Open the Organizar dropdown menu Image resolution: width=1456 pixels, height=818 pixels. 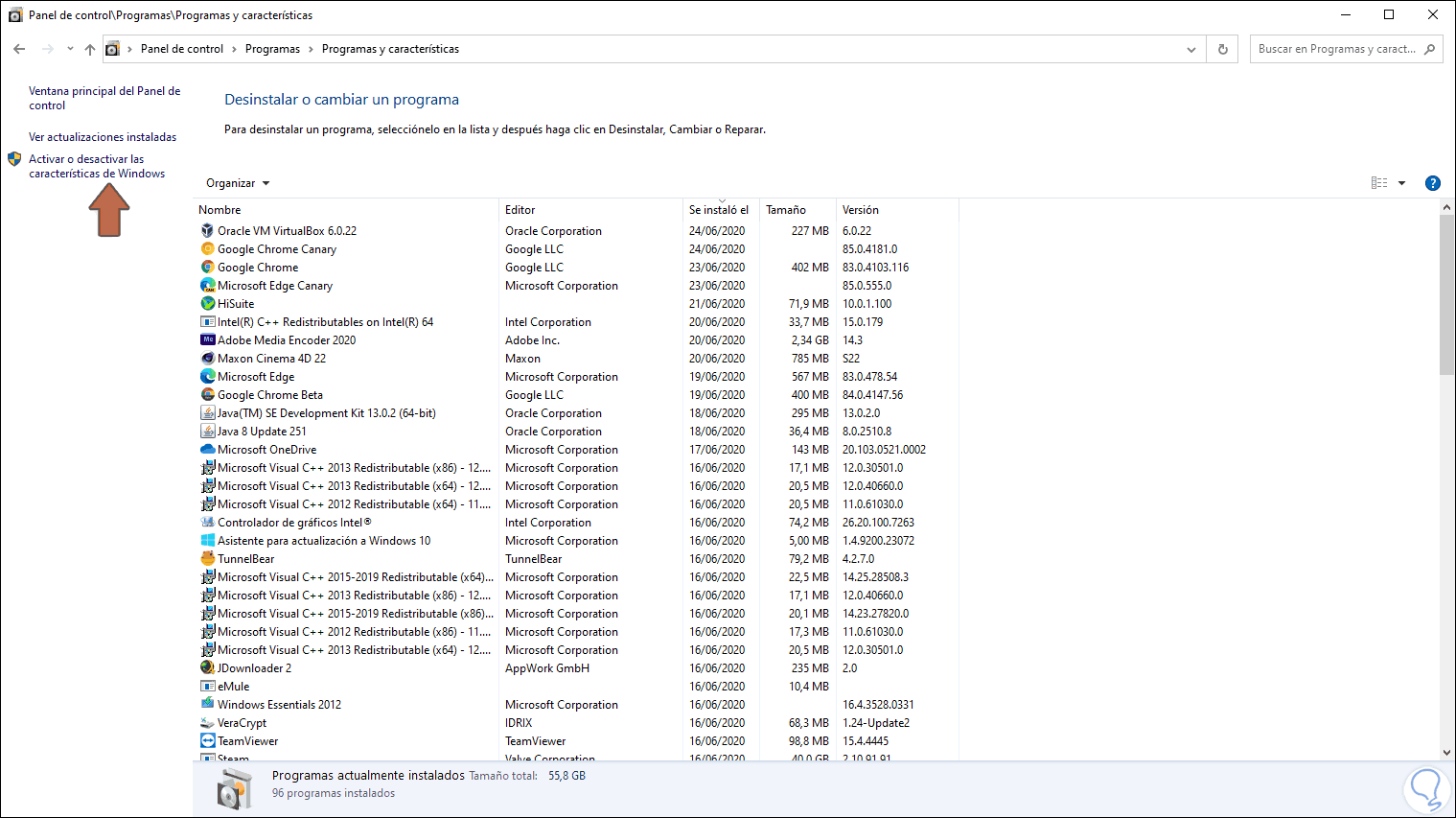coord(238,183)
